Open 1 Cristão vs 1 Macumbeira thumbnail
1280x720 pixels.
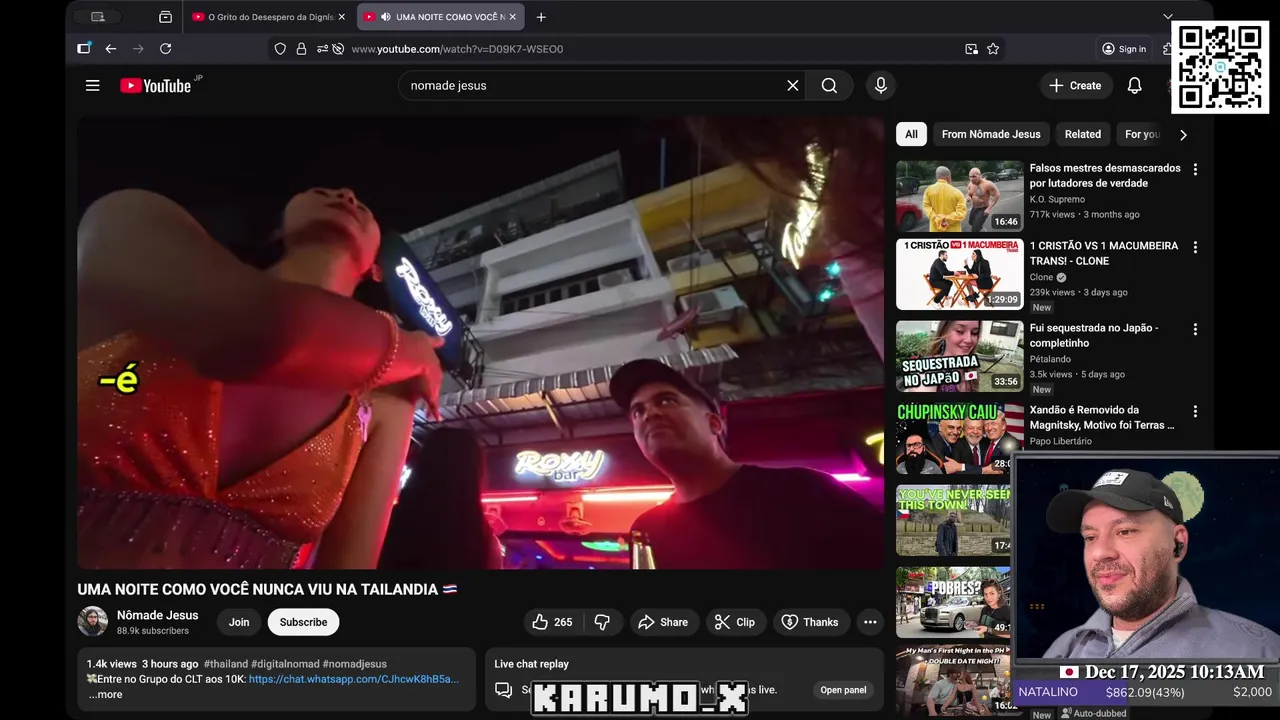point(959,274)
